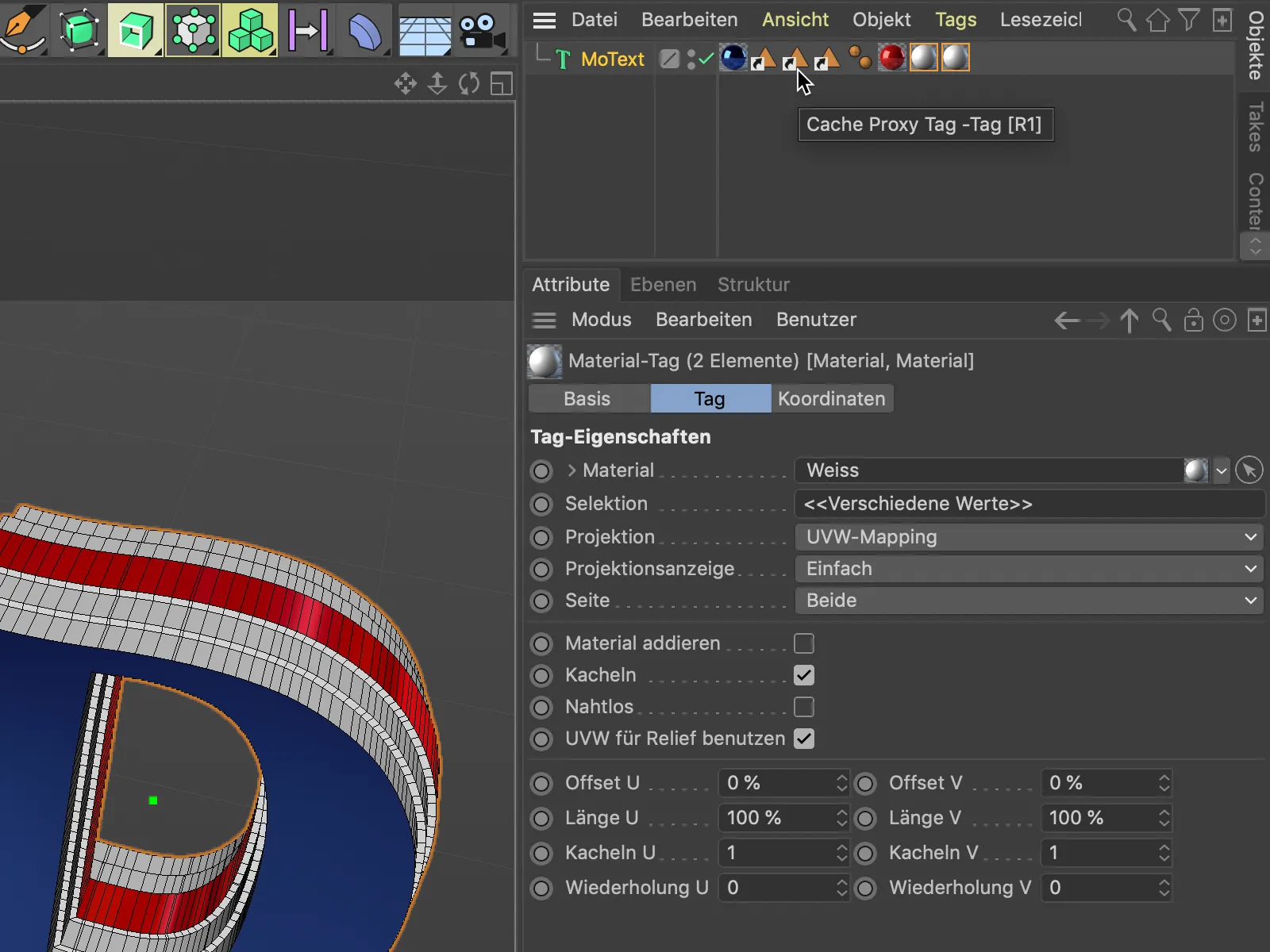Click the highlighted subdivision cube icon
1270x952 pixels.
[x=136, y=30]
